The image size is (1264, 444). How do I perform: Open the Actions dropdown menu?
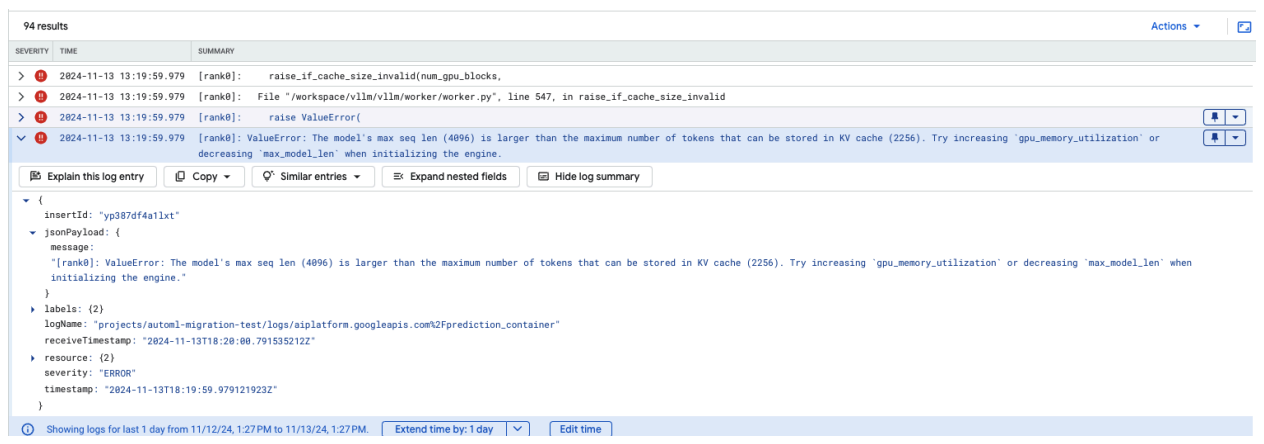click(x=1175, y=27)
